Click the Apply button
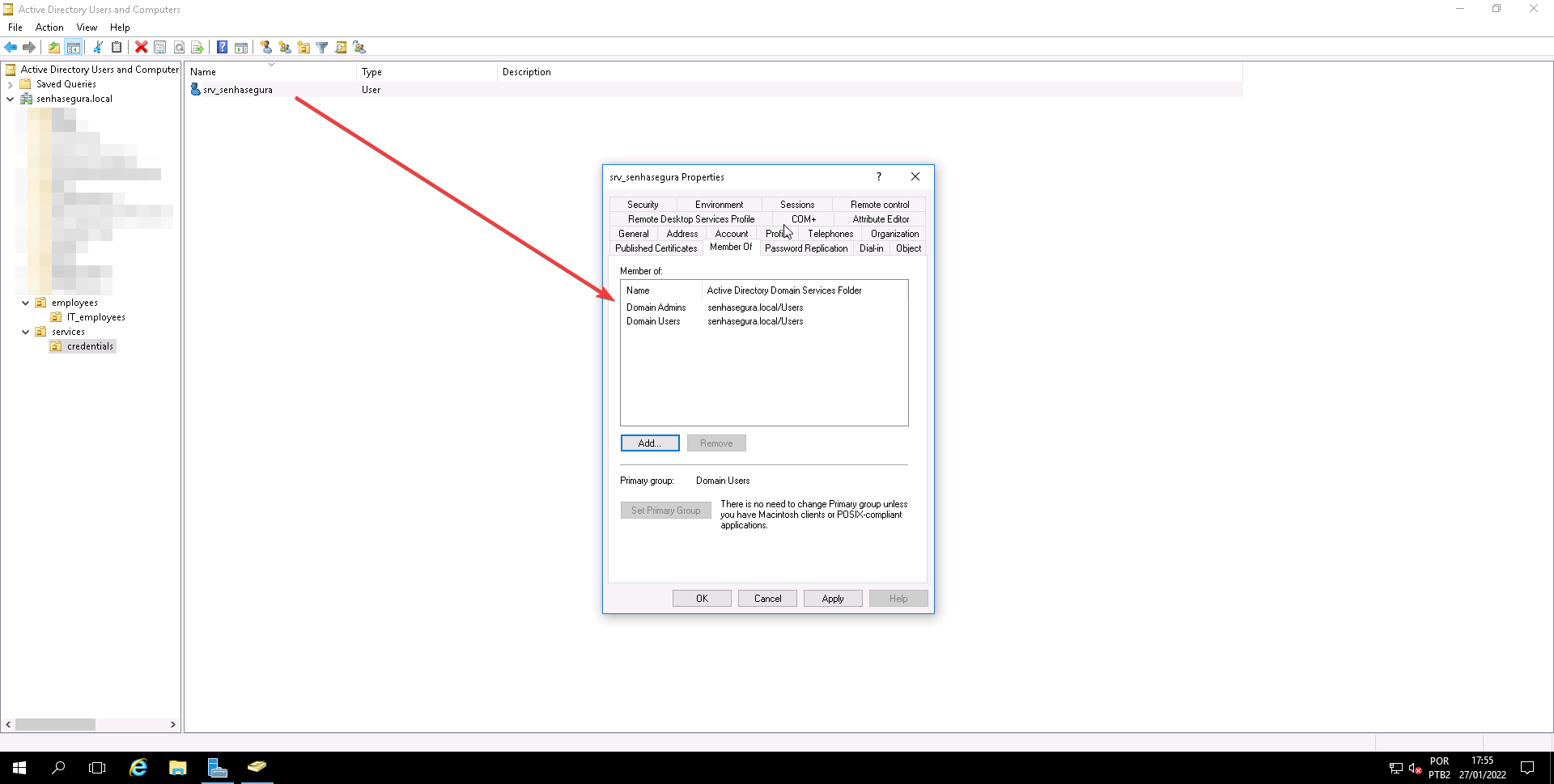The height and width of the screenshot is (784, 1554). pos(833,599)
